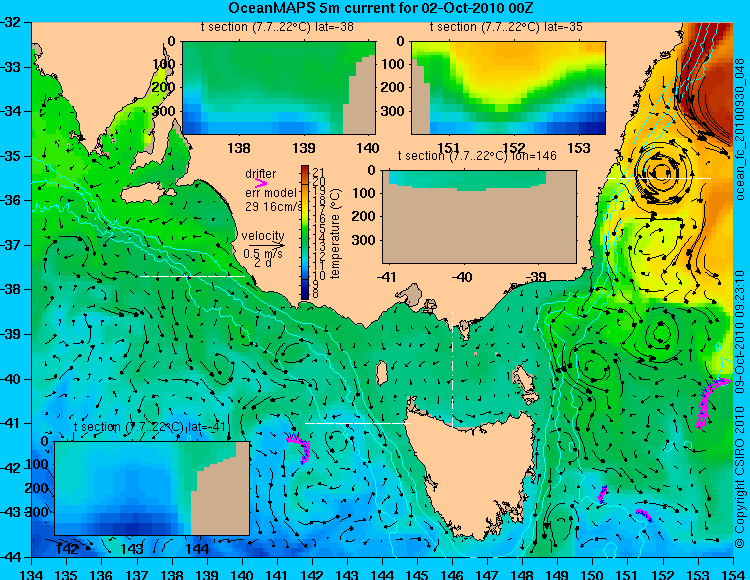Click the 'temperature (°C)' colour bar label
This screenshot has width=750, height=580.
point(335,233)
